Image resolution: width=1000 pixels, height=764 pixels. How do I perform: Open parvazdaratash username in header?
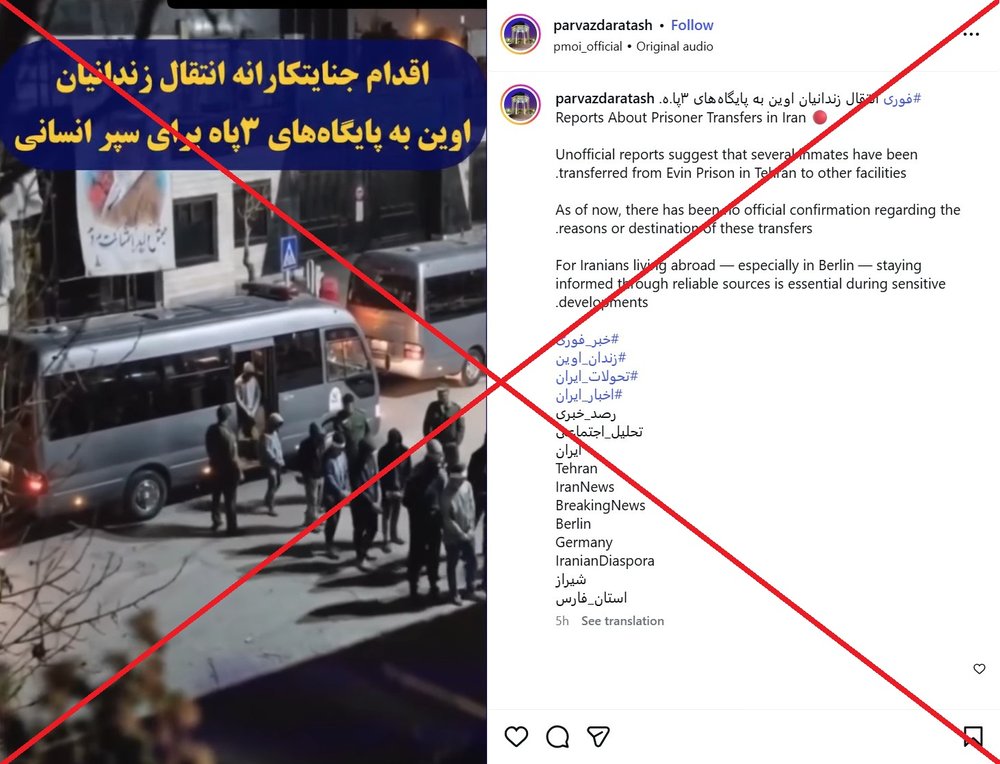tap(603, 26)
